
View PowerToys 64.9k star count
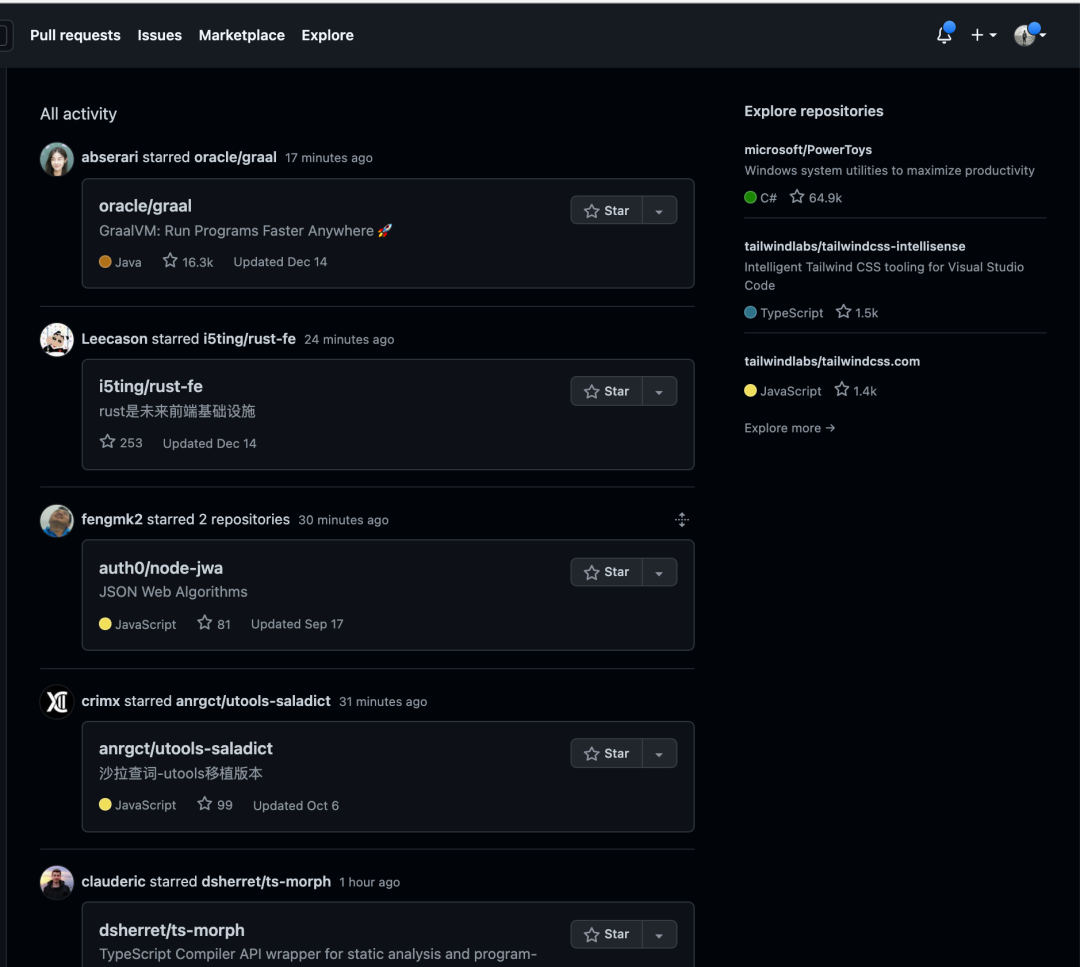click(816, 197)
